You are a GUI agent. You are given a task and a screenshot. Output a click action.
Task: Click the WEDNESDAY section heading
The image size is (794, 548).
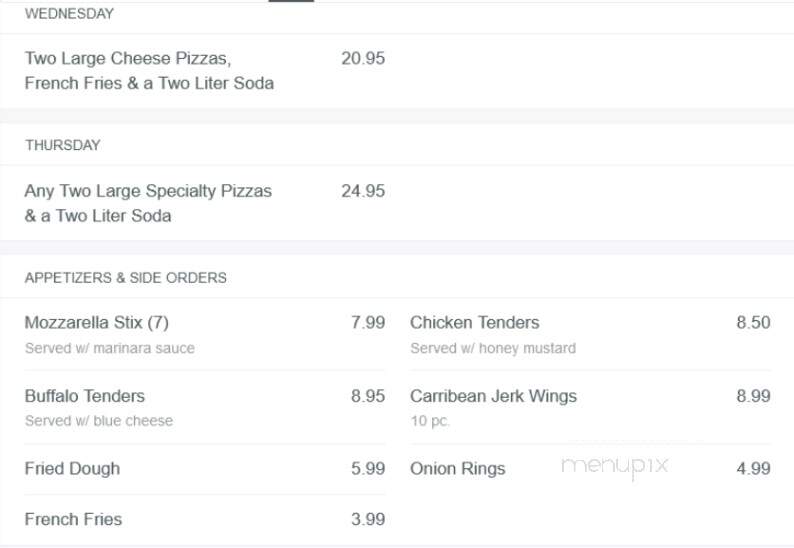69,14
